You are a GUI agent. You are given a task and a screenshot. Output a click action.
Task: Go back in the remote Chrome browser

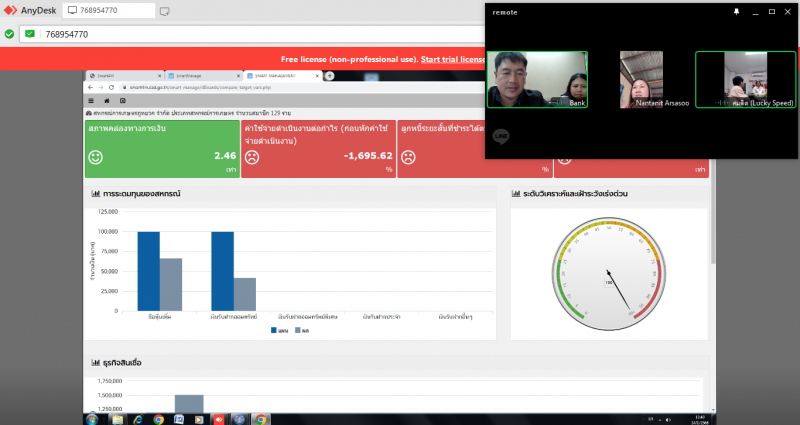(x=90, y=87)
